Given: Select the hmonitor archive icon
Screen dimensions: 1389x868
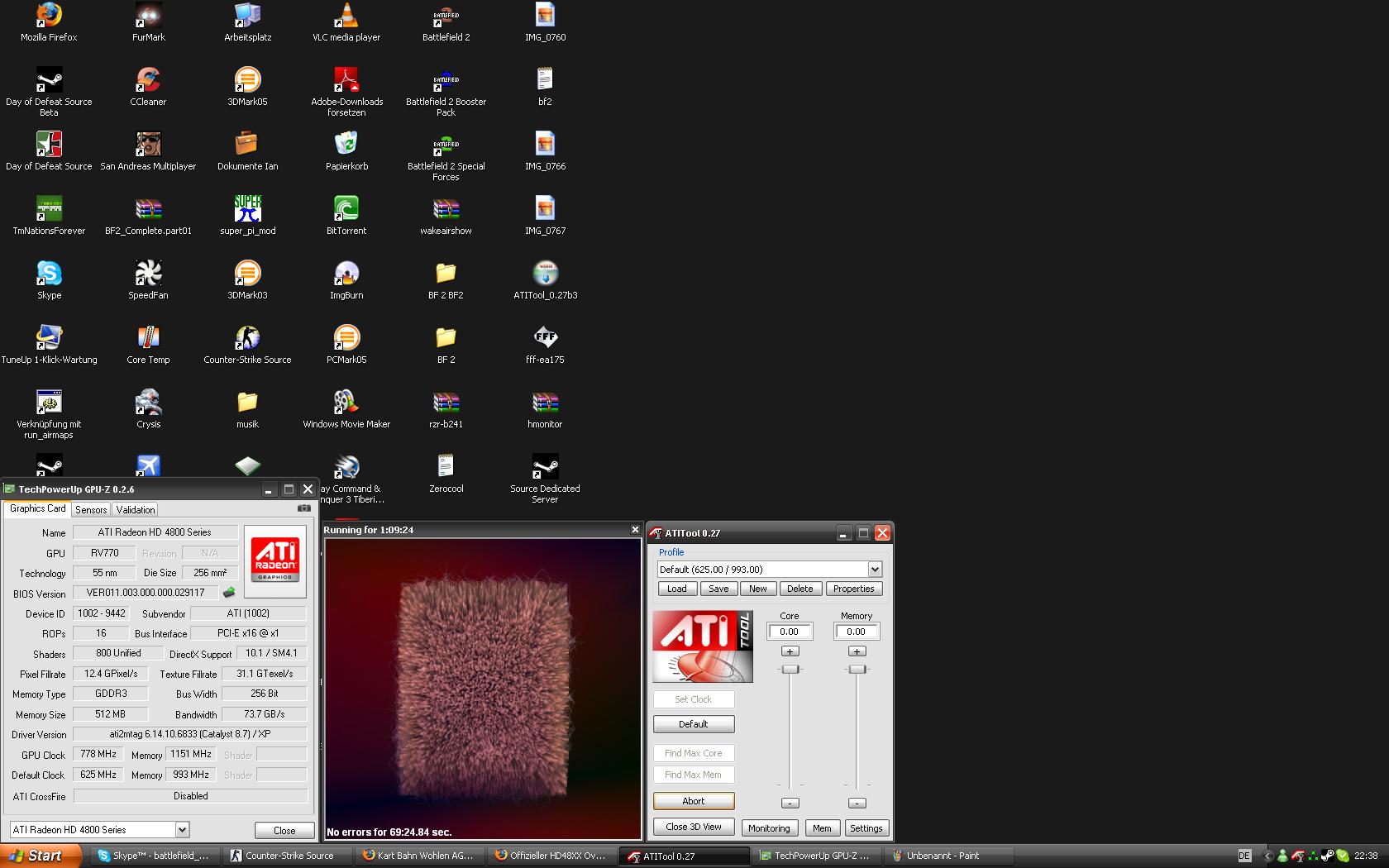Looking at the screenshot, I should coord(545,409).
